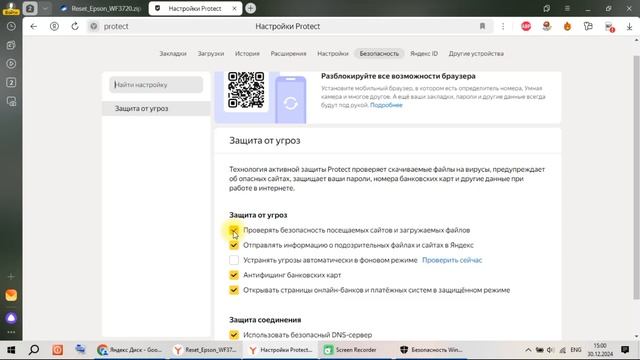Open the Reset_Epson_WF37 Yandex taskbar item
The width and height of the screenshot is (640, 360).
pyautogui.click(x=205, y=350)
